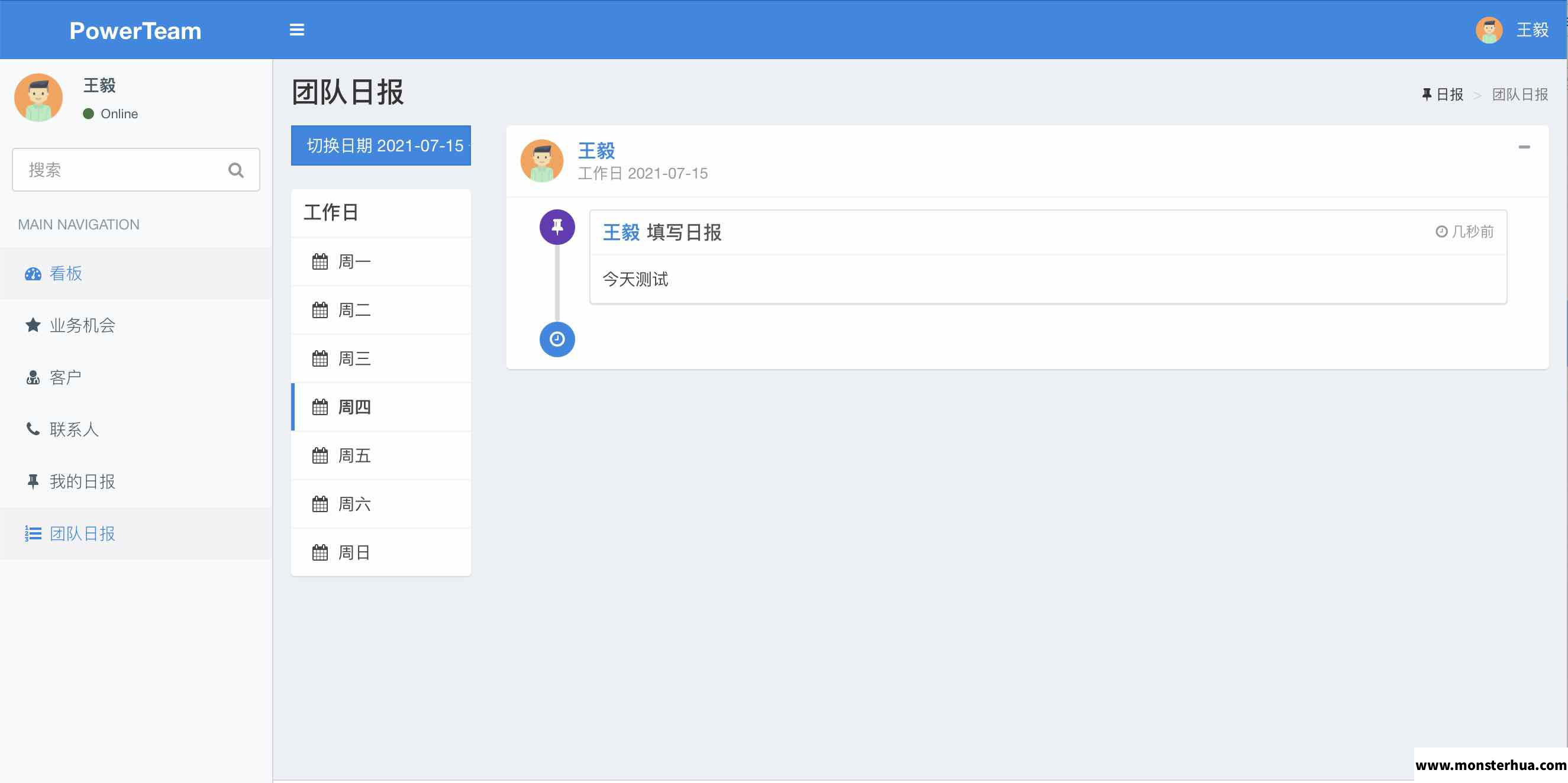Click the magnifier search icon

point(236,170)
